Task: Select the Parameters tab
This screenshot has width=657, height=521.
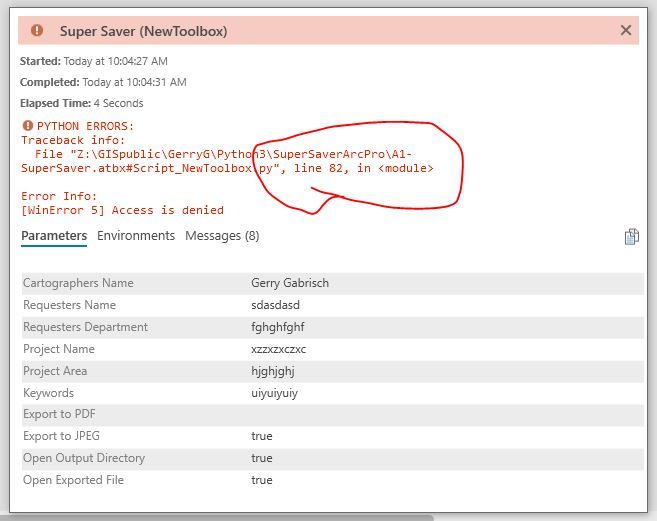Action: click(54, 236)
